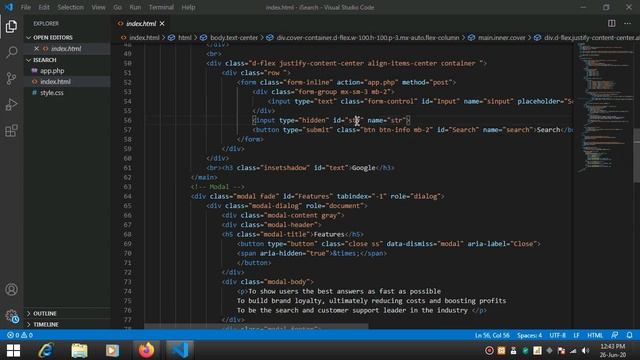Open the Source Control view
640x360 pixels.
tap(11, 78)
